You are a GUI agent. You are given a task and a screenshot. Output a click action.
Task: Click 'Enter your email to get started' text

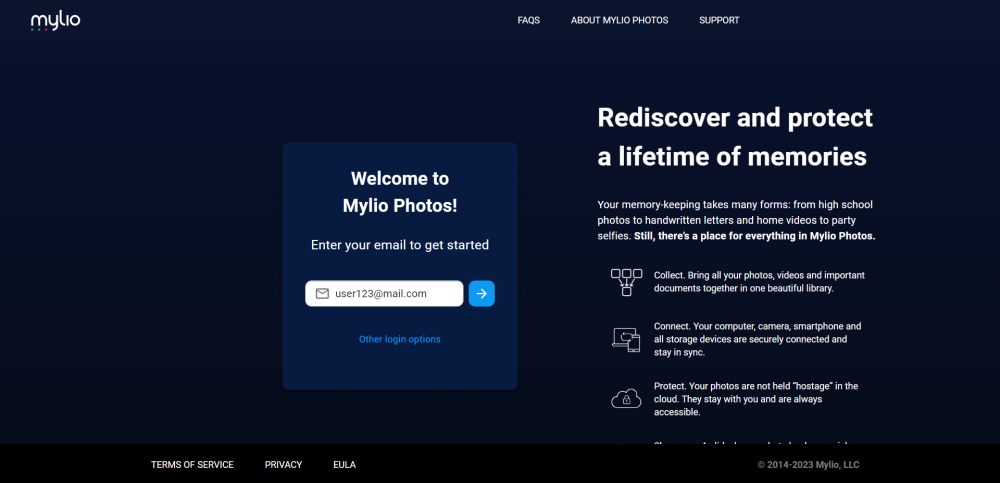400,245
